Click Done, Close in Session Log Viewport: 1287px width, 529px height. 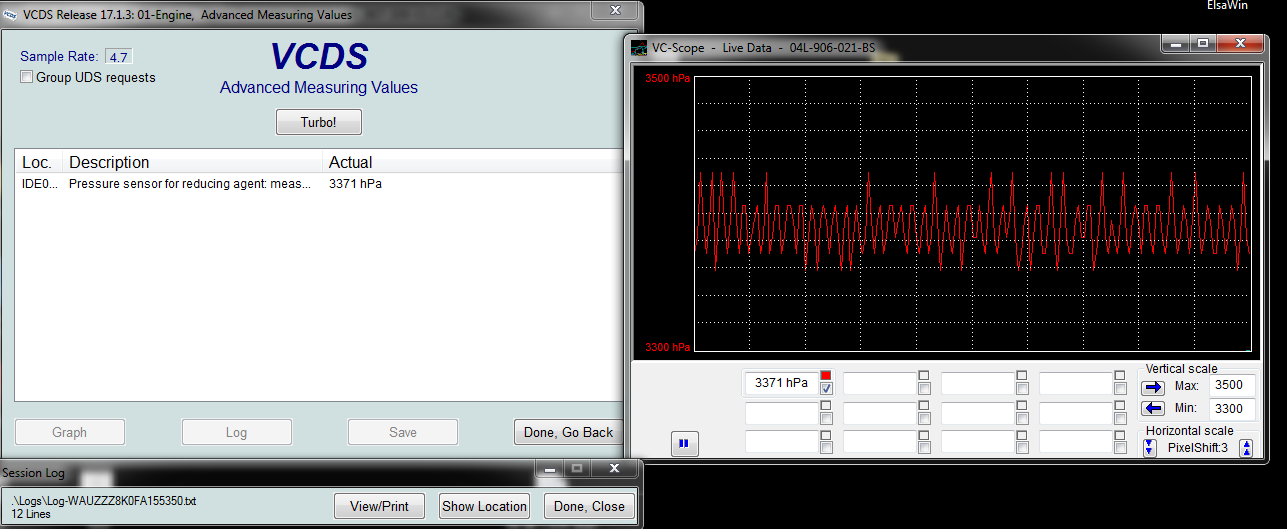point(589,506)
